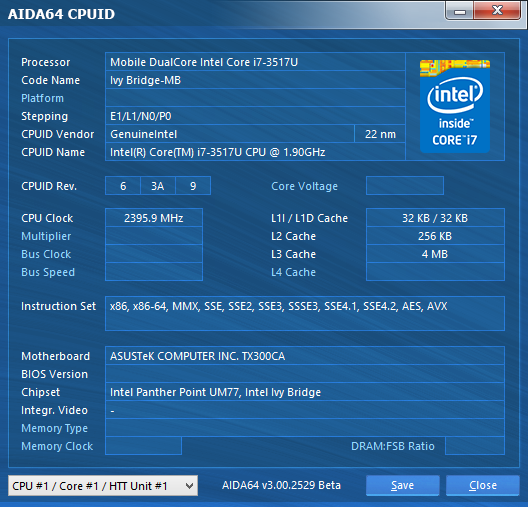Image resolution: width=528 pixels, height=507 pixels.
Task: Click the empty Core Voltage field
Action: coord(405,185)
